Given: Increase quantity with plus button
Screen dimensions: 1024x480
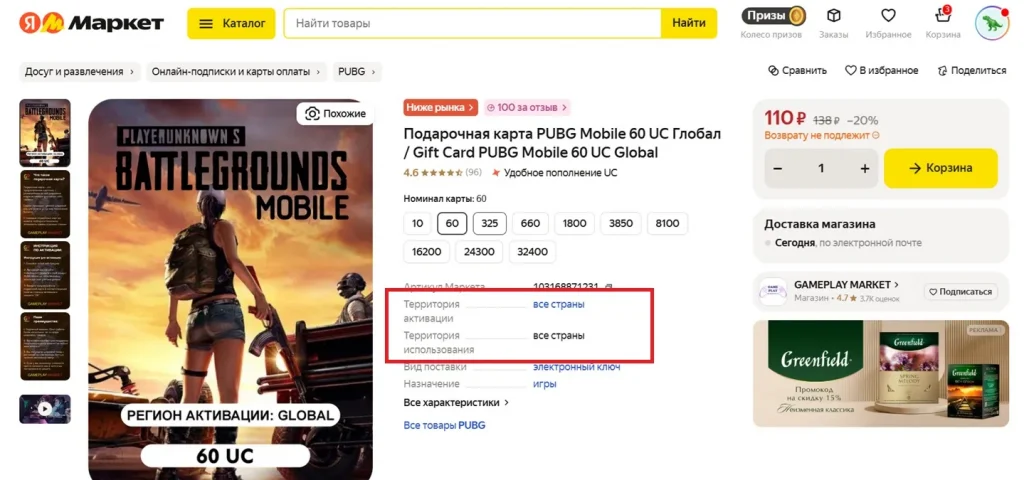Looking at the screenshot, I should click(865, 168).
